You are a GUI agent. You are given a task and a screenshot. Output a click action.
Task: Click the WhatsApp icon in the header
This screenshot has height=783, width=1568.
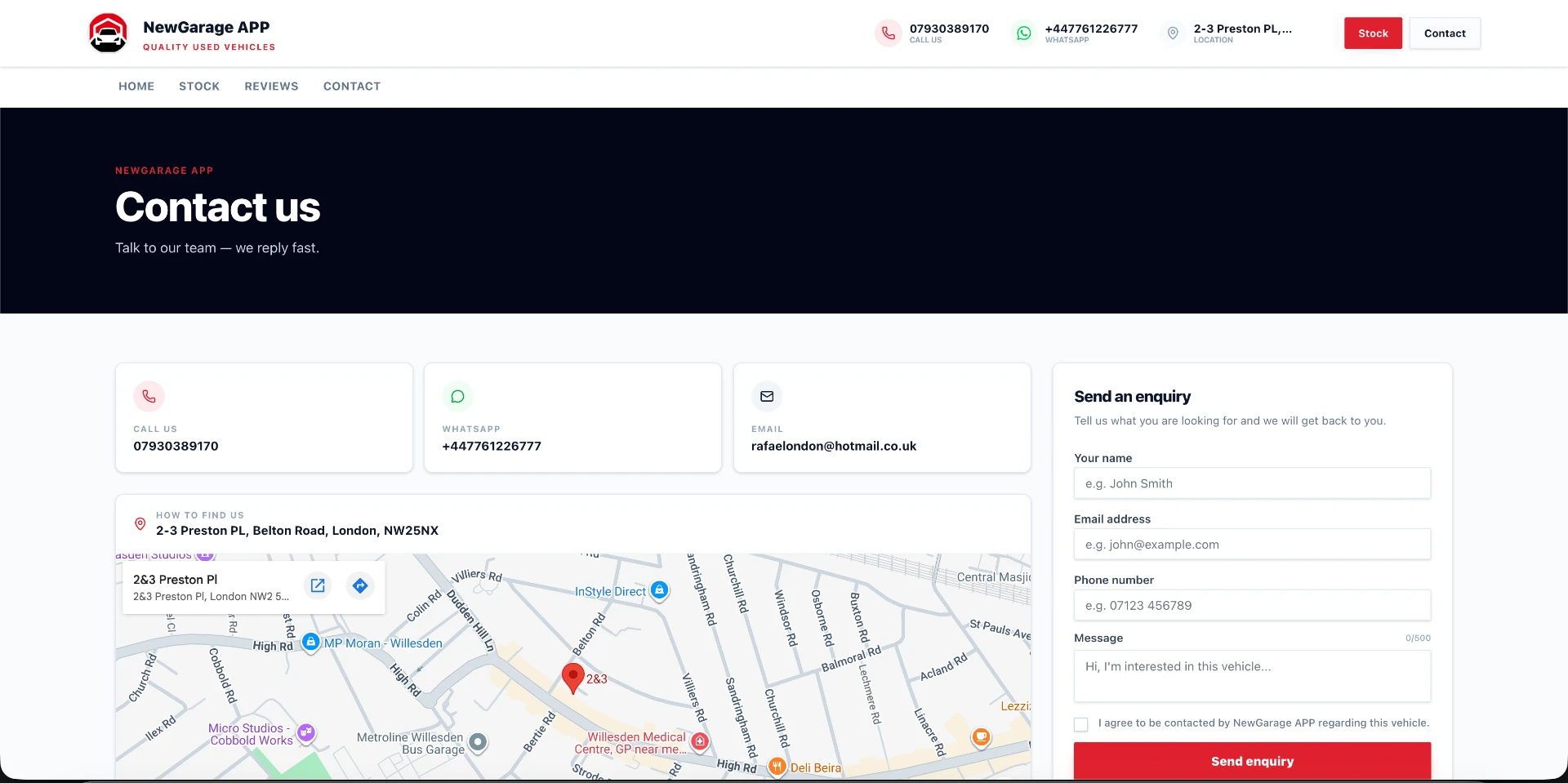pyautogui.click(x=1023, y=33)
